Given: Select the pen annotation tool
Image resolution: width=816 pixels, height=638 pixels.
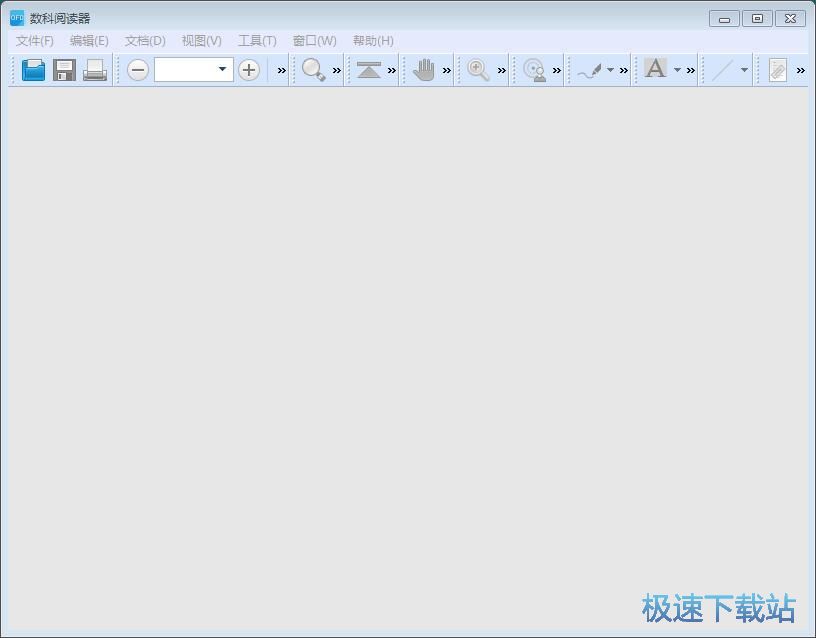Looking at the screenshot, I should coord(592,70).
